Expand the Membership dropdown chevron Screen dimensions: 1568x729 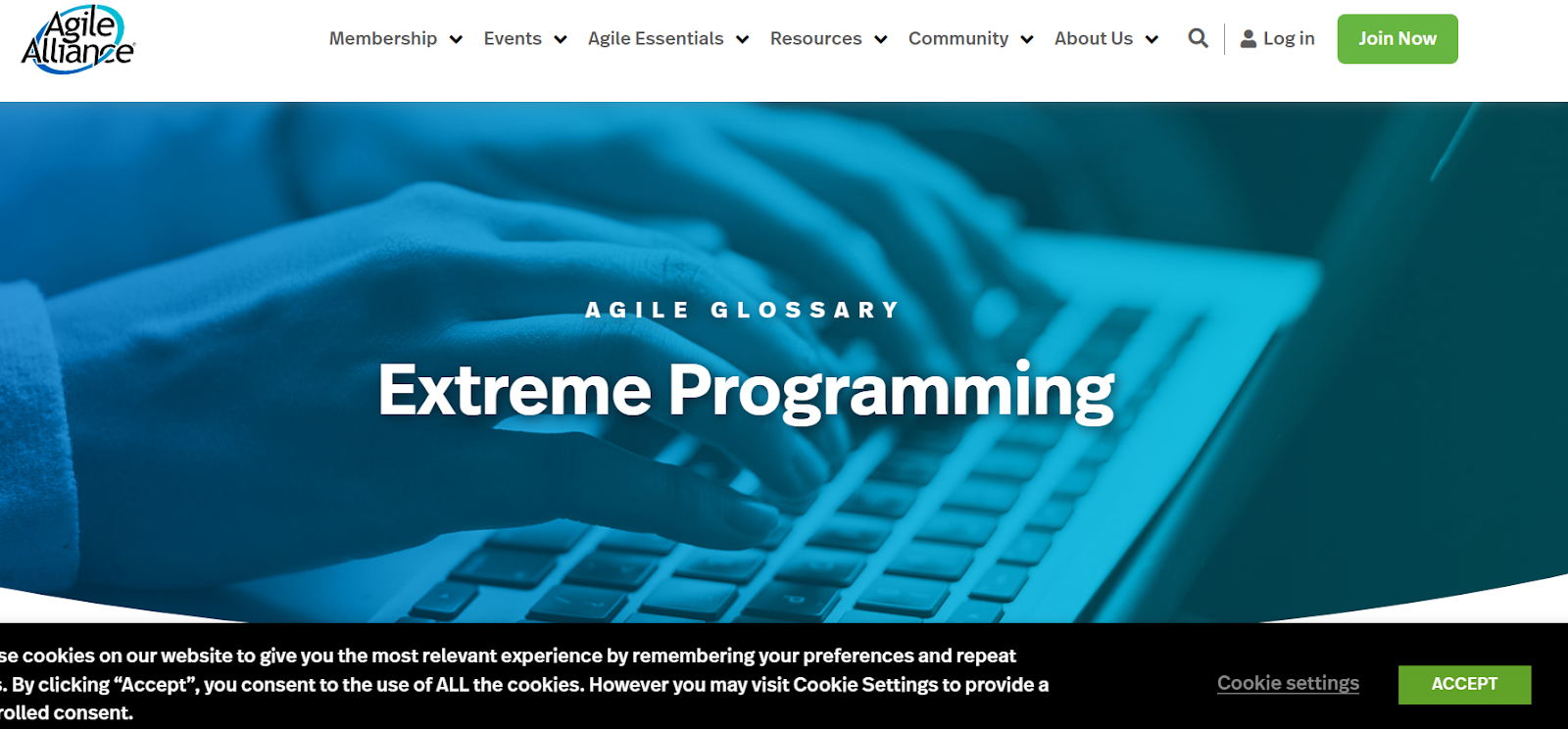456,39
